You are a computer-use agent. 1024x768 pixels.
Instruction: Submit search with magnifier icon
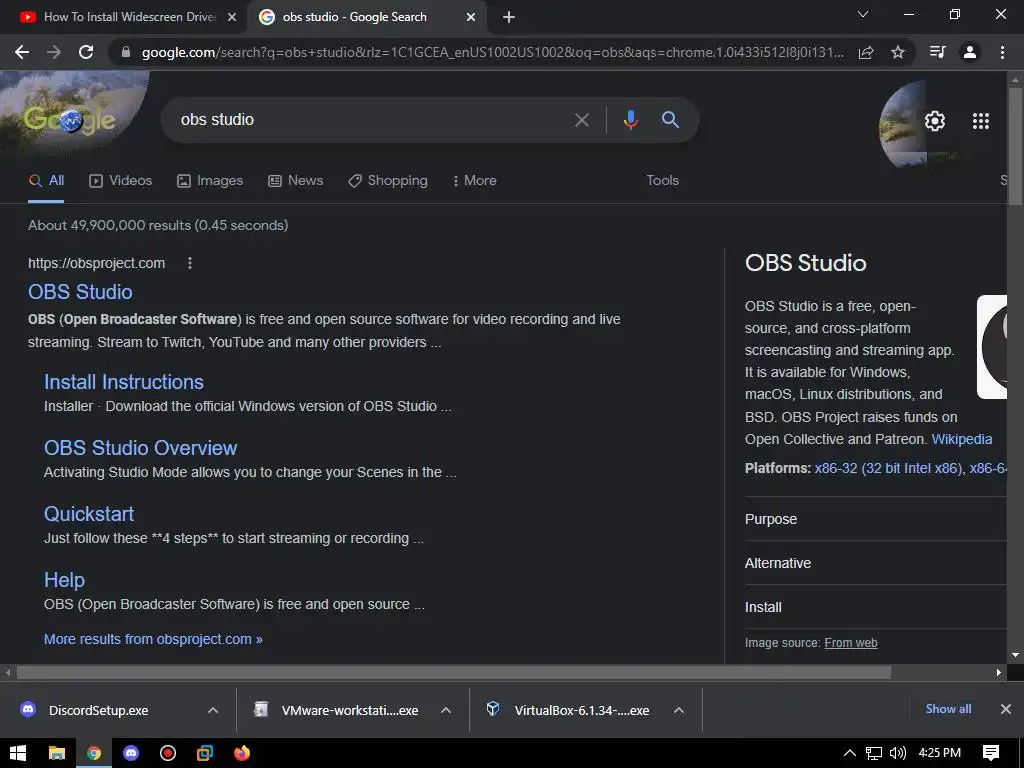pyautogui.click(x=670, y=120)
